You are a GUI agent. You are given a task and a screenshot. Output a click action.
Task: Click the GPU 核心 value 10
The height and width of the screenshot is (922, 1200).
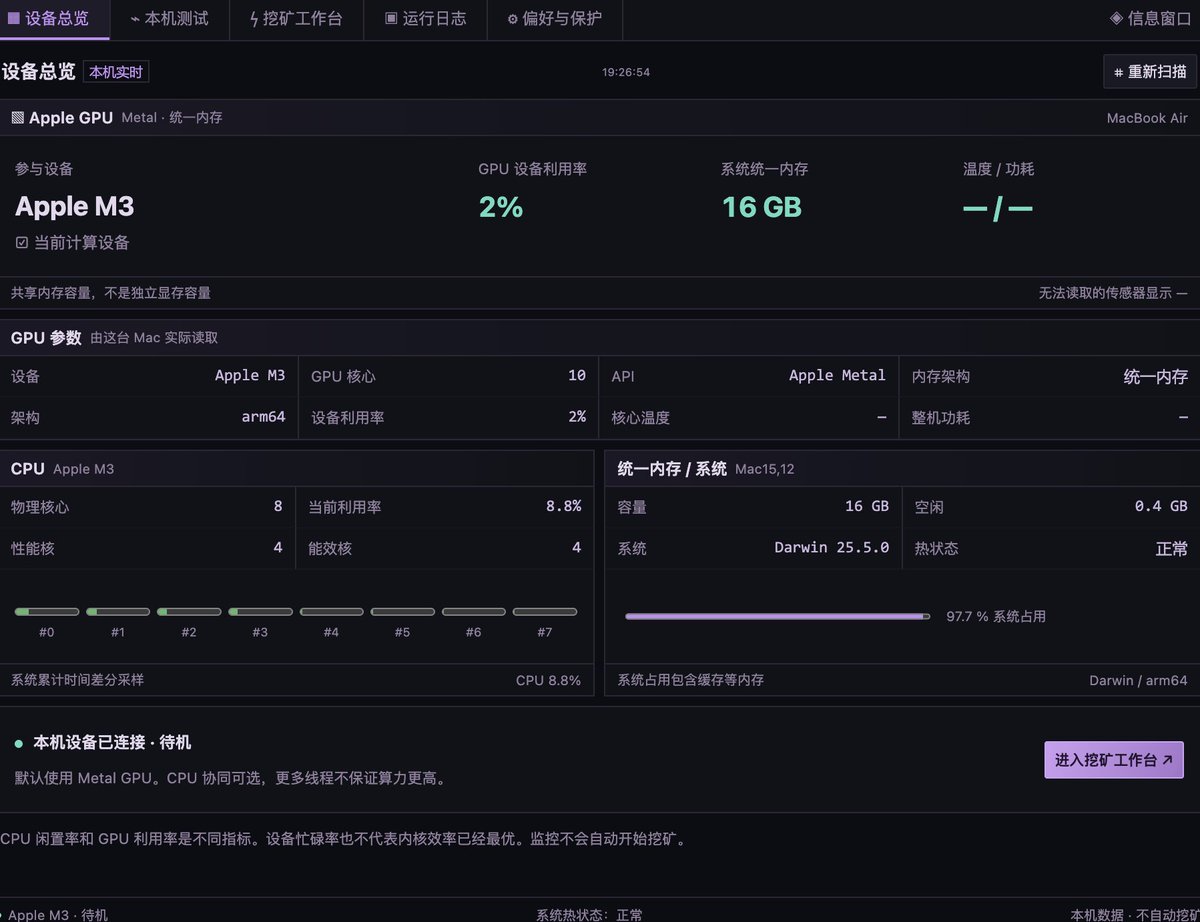click(577, 376)
